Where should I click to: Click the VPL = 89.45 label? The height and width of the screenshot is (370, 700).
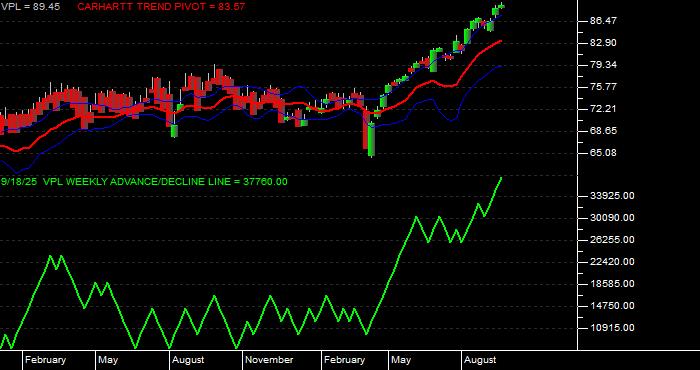coord(31,7)
